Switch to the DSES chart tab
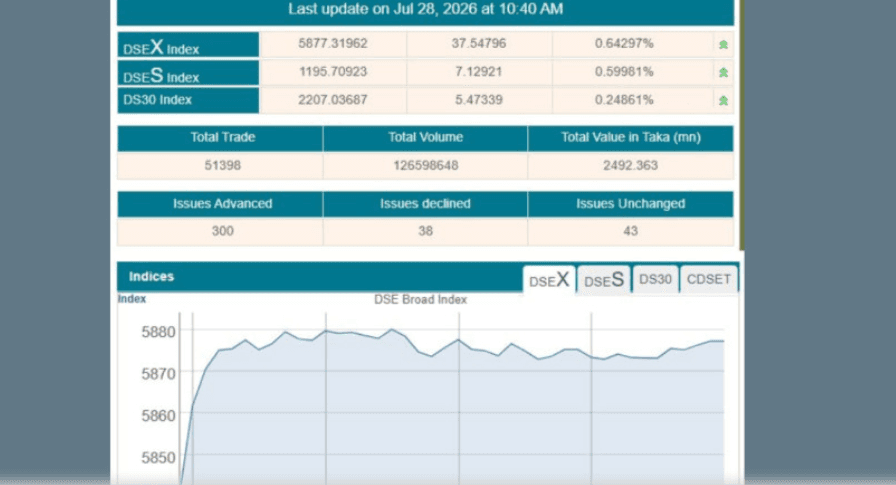Image resolution: width=896 pixels, height=485 pixels. pyautogui.click(x=603, y=280)
